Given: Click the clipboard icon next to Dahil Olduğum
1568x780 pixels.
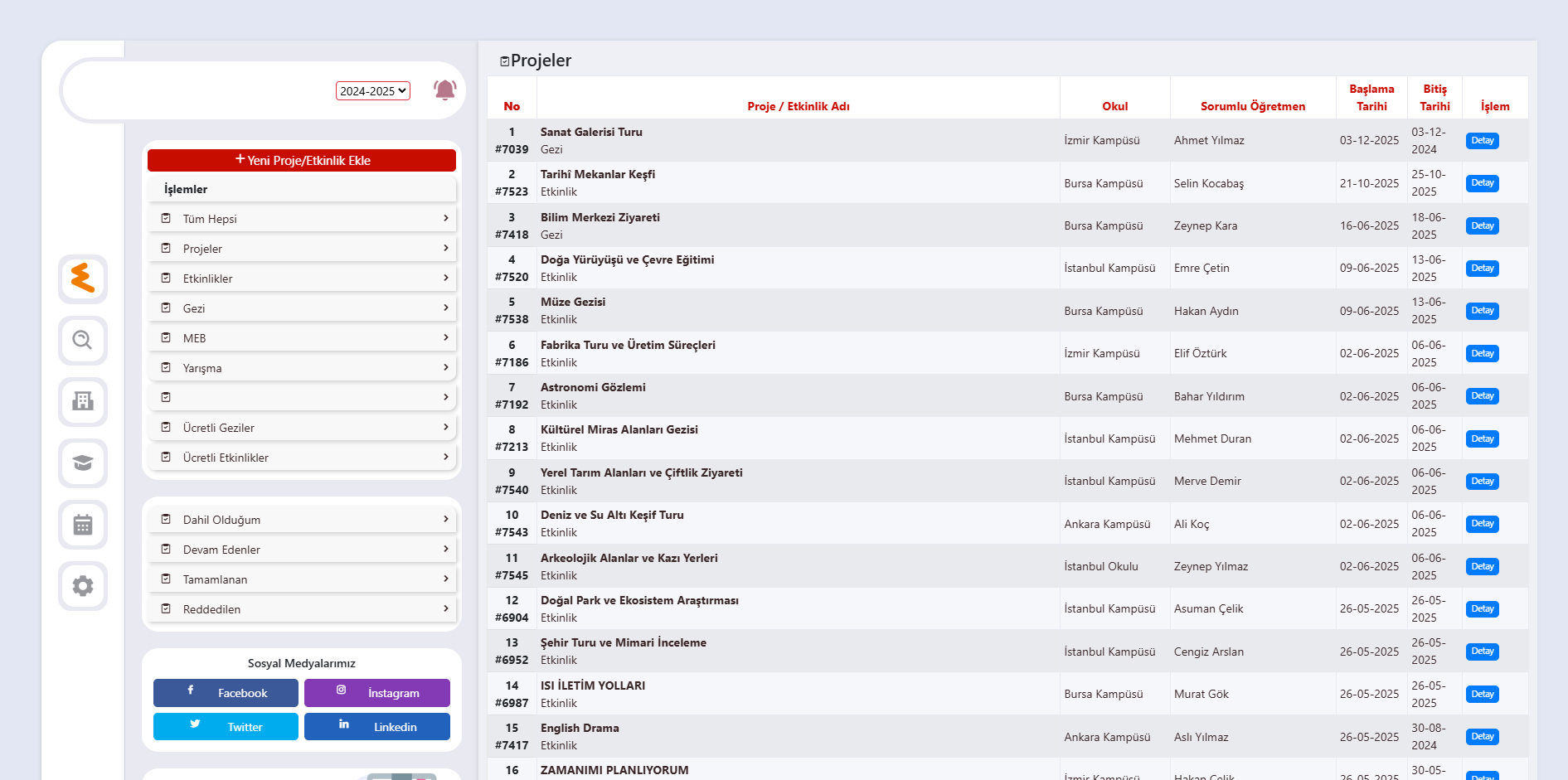Looking at the screenshot, I should tap(166, 519).
